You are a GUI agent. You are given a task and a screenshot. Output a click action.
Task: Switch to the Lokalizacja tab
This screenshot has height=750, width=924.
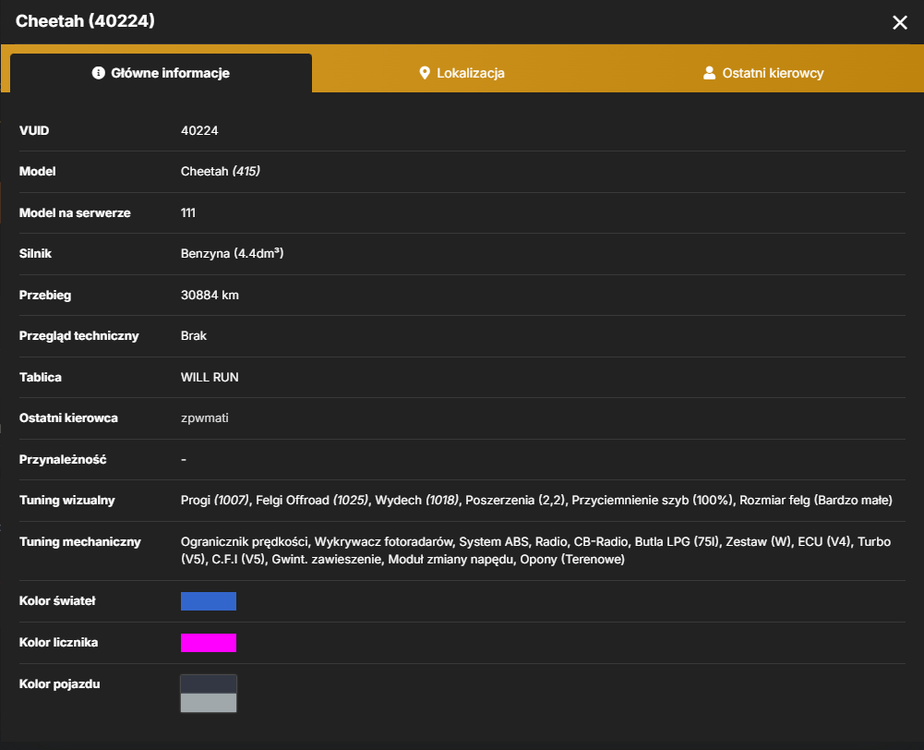click(x=461, y=73)
